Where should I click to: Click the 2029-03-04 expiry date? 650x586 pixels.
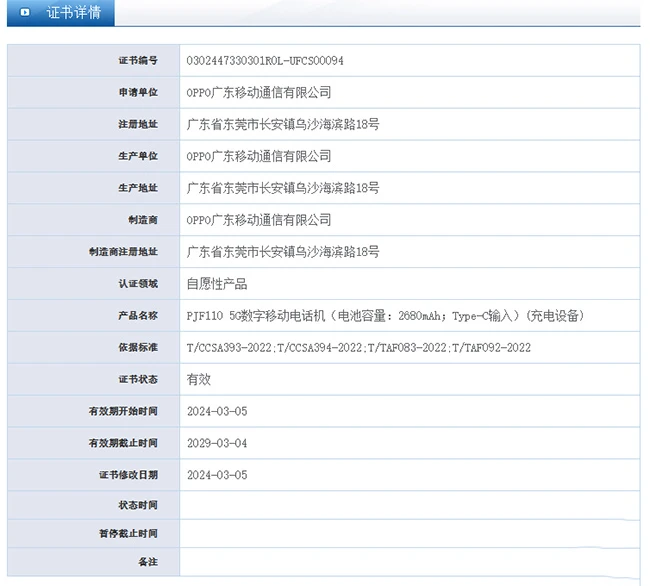[217, 443]
